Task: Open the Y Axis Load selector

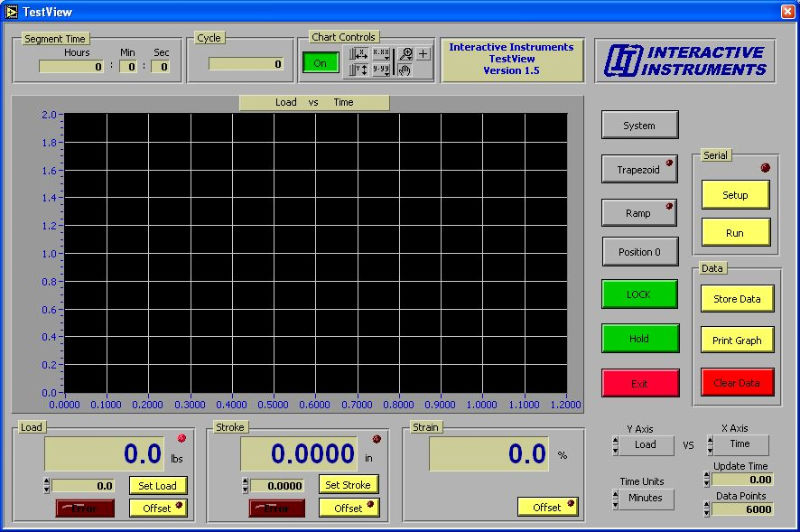Action: coord(645,445)
